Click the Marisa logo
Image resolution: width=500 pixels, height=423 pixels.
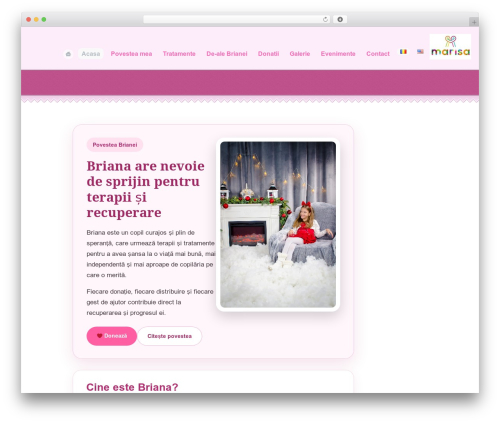click(450, 47)
